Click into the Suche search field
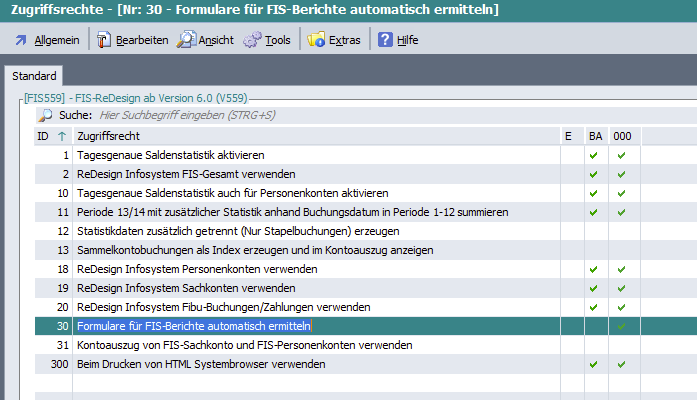 point(300,115)
